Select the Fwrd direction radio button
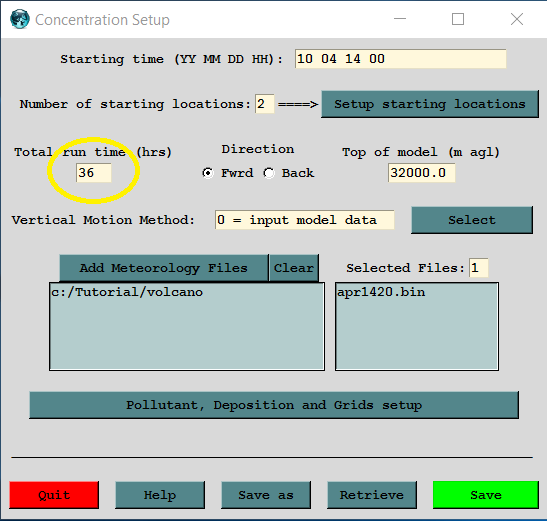547x521 pixels. point(208,173)
